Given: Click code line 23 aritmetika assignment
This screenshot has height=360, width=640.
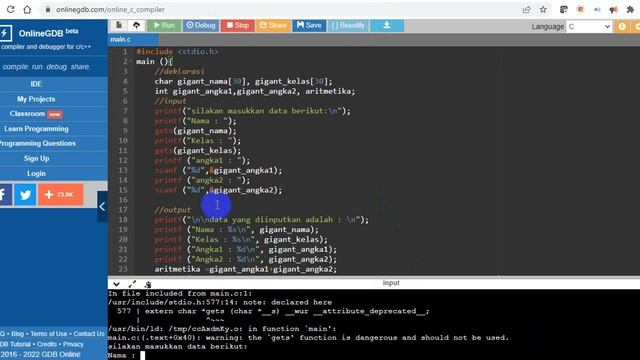Looking at the screenshot, I should (246, 269).
